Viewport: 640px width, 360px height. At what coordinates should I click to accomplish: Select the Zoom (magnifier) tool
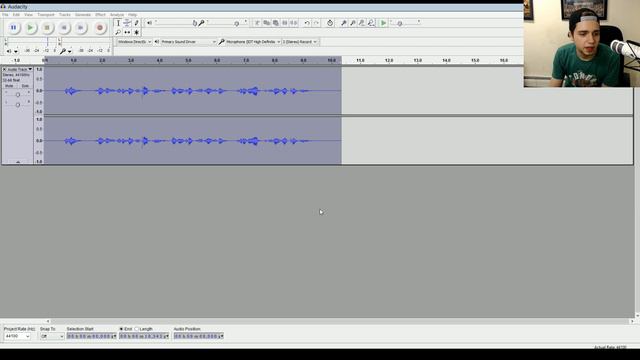118,32
